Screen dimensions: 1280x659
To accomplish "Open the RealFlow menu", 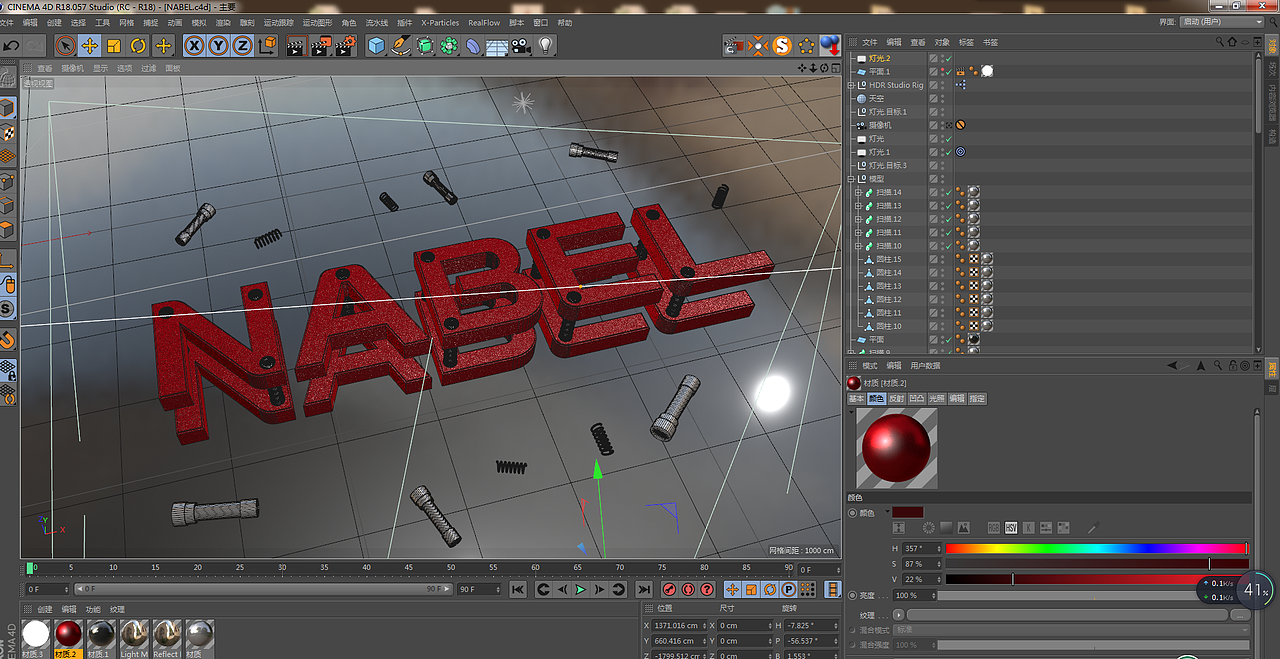I will click(x=484, y=22).
